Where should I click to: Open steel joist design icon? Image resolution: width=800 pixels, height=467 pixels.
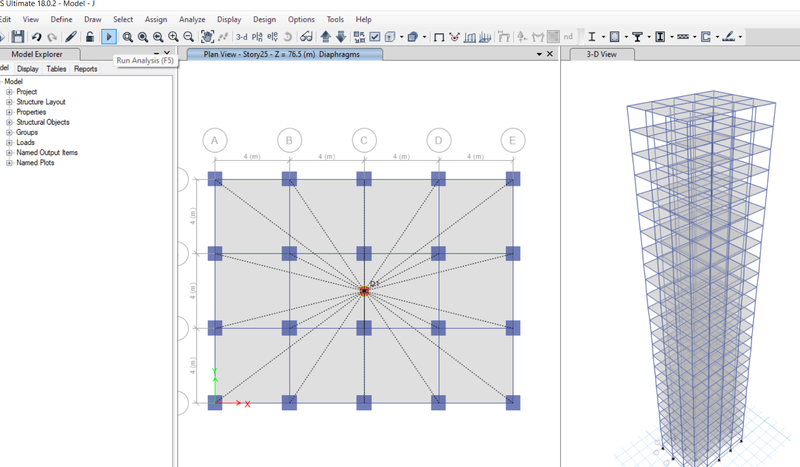[x=683, y=37]
